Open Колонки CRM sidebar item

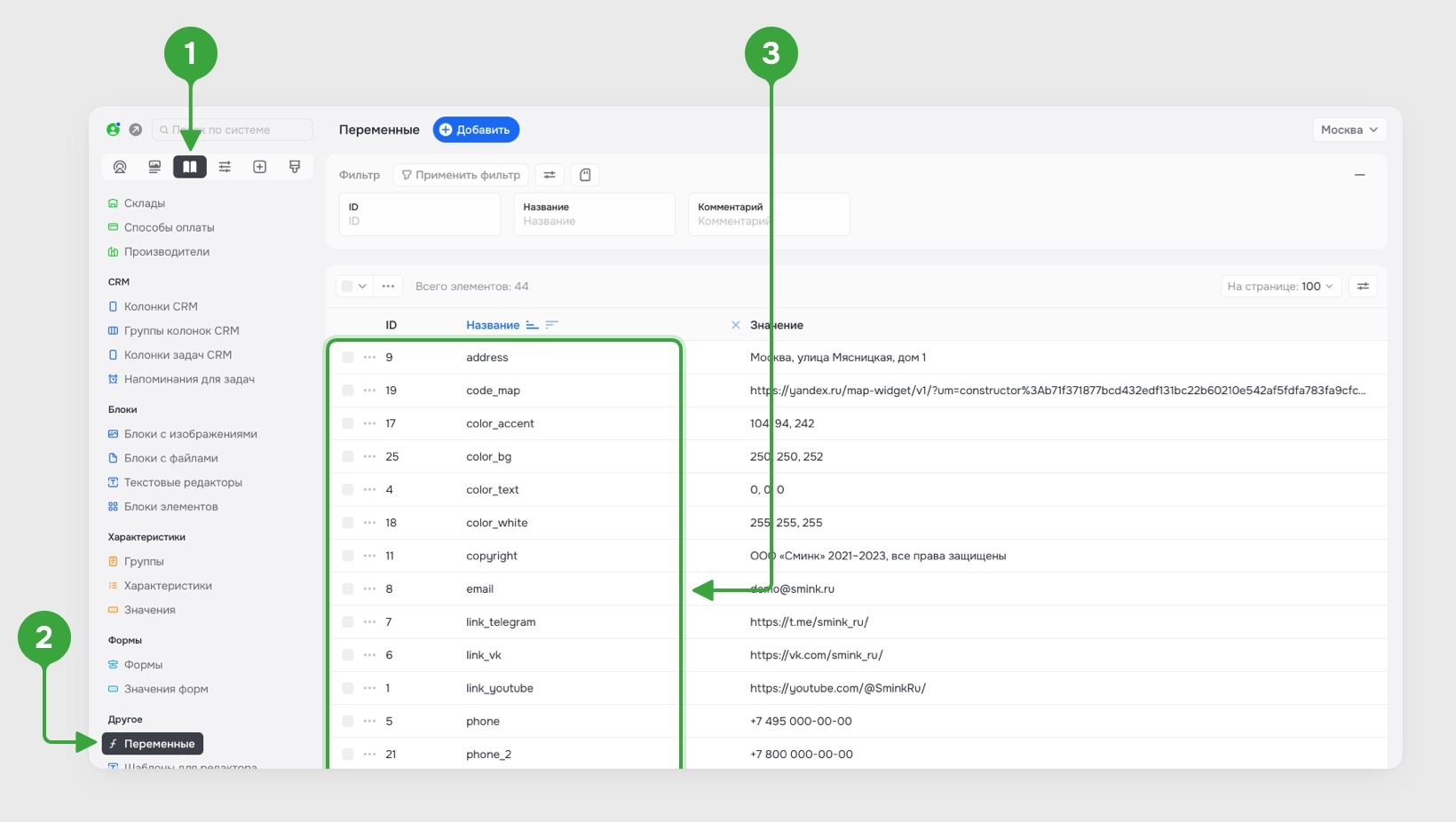pyautogui.click(x=161, y=306)
